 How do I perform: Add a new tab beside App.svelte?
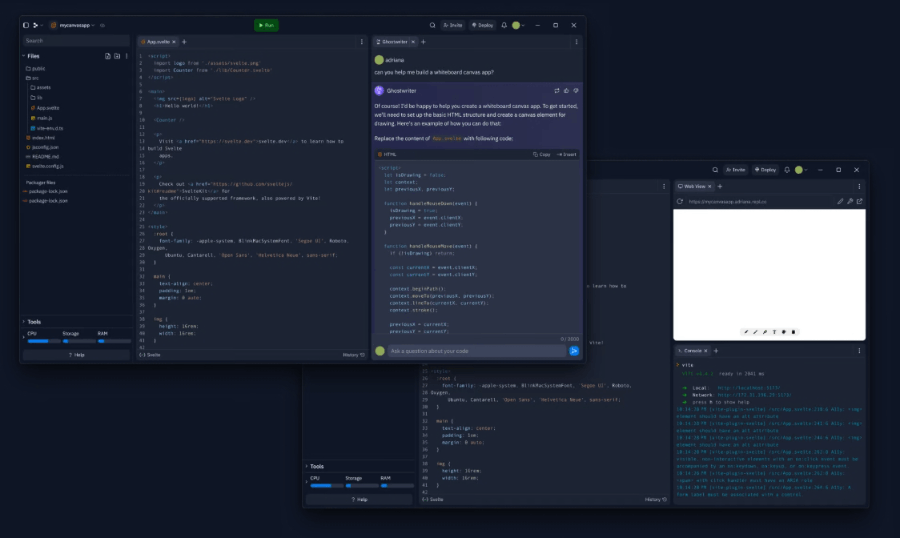pos(184,42)
